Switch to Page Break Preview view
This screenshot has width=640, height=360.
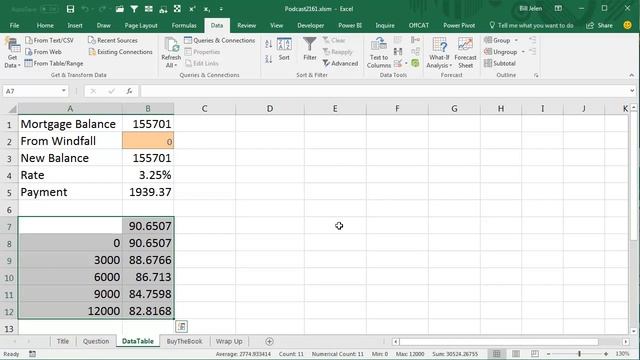point(535,354)
